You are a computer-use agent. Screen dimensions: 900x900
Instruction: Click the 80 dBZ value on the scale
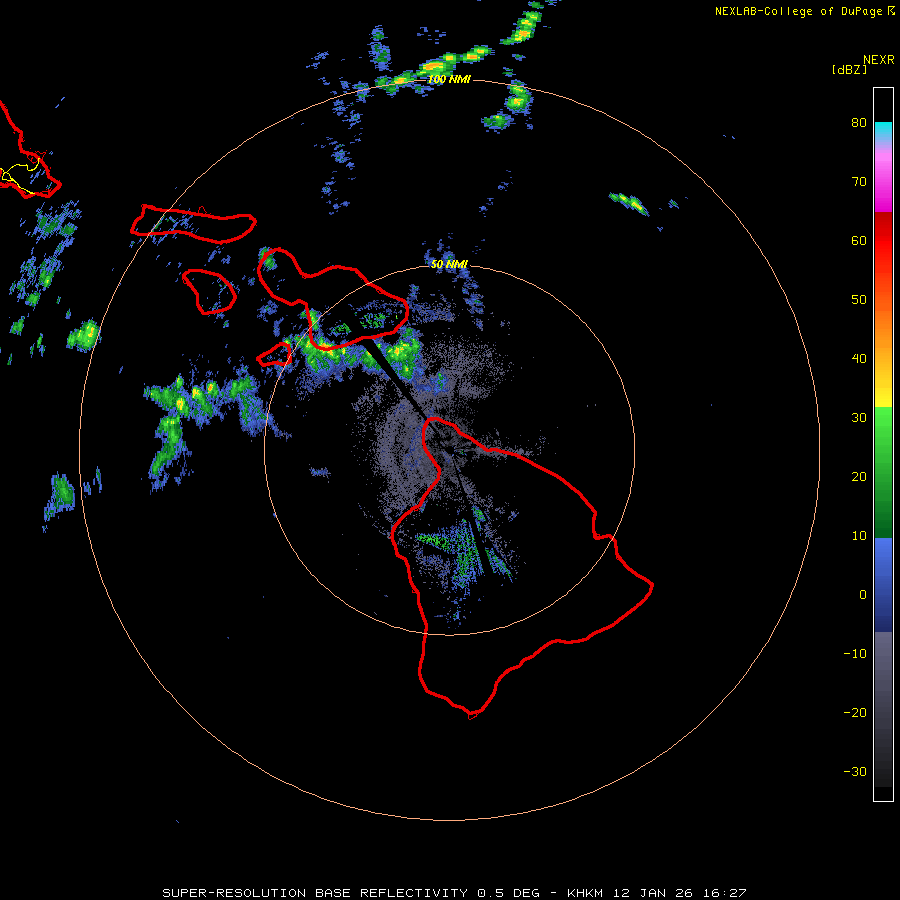[x=859, y=123]
